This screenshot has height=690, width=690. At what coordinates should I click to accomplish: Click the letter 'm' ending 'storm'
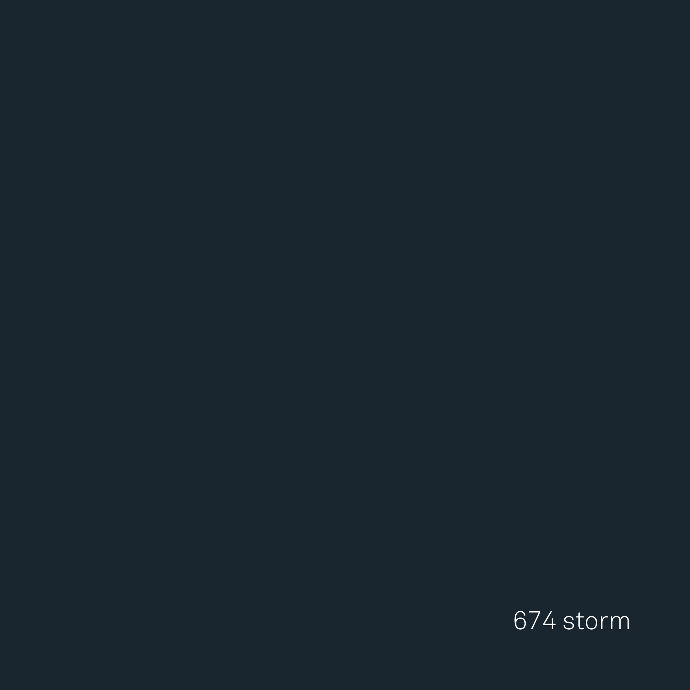(620, 623)
